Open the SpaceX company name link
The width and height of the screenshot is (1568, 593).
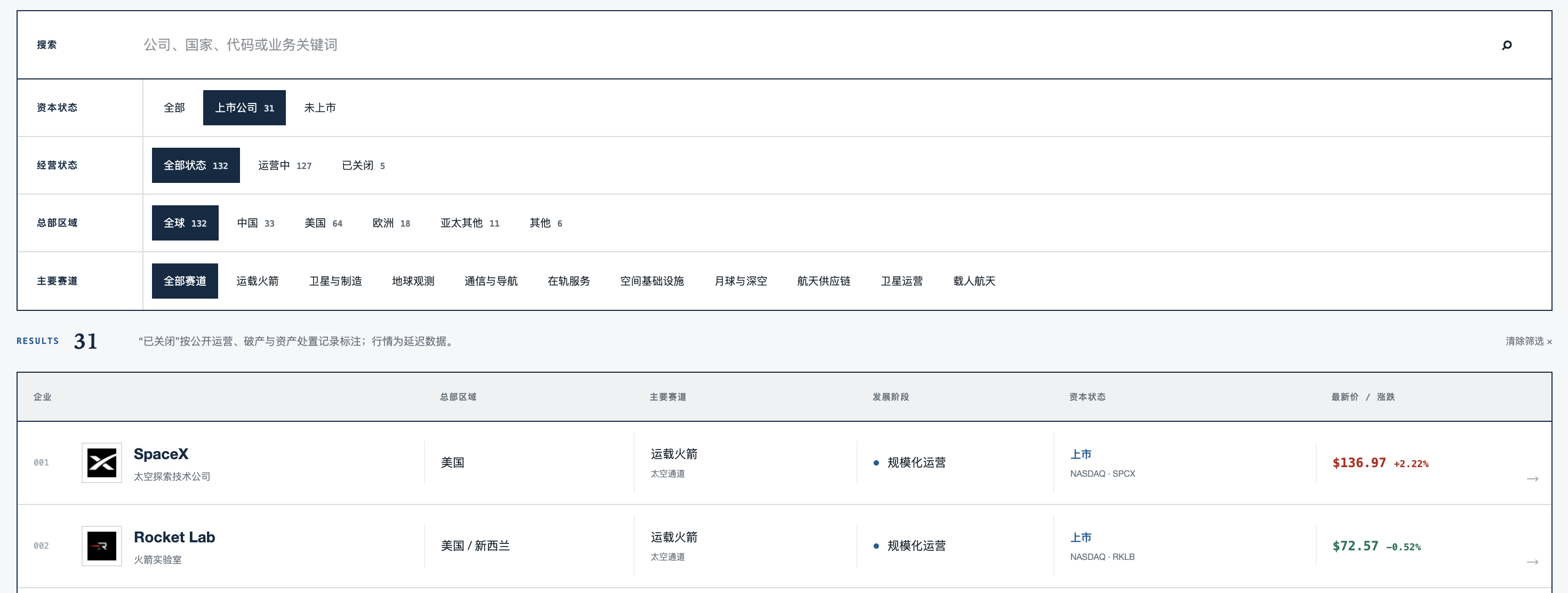pyautogui.click(x=161, y=454)
